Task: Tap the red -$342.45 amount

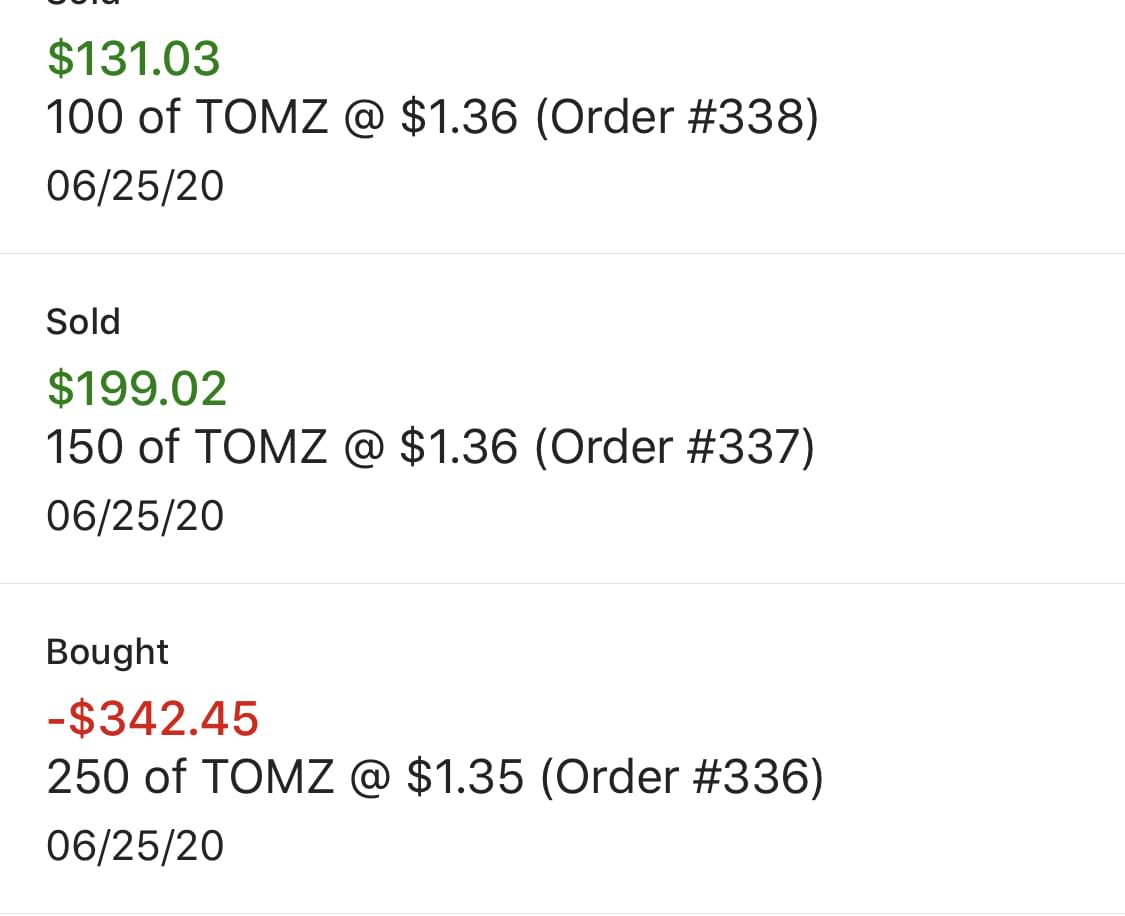Action: (x=153, y=718)
